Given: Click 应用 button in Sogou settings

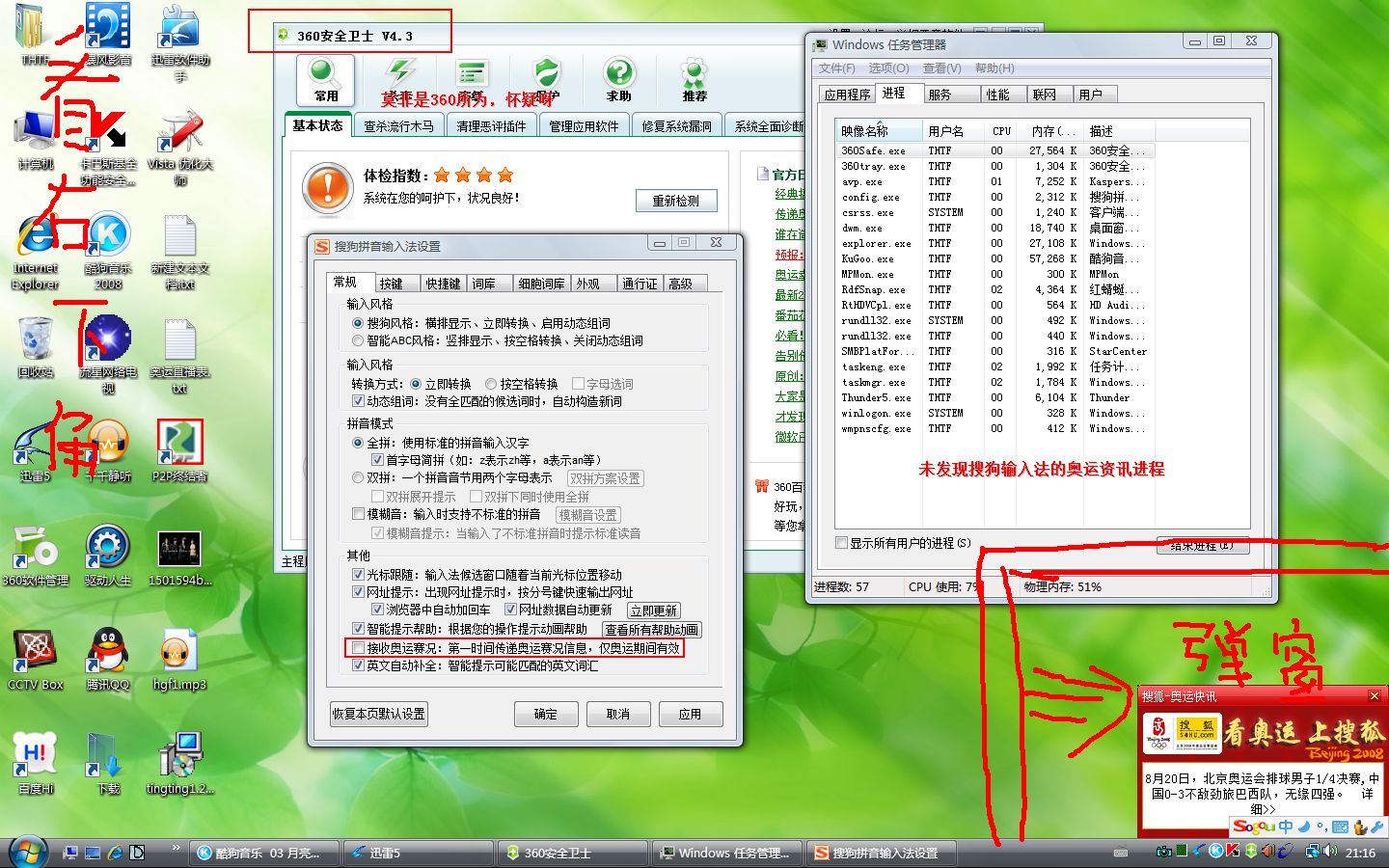Looking at the screenshot, I should pos(690,714).
